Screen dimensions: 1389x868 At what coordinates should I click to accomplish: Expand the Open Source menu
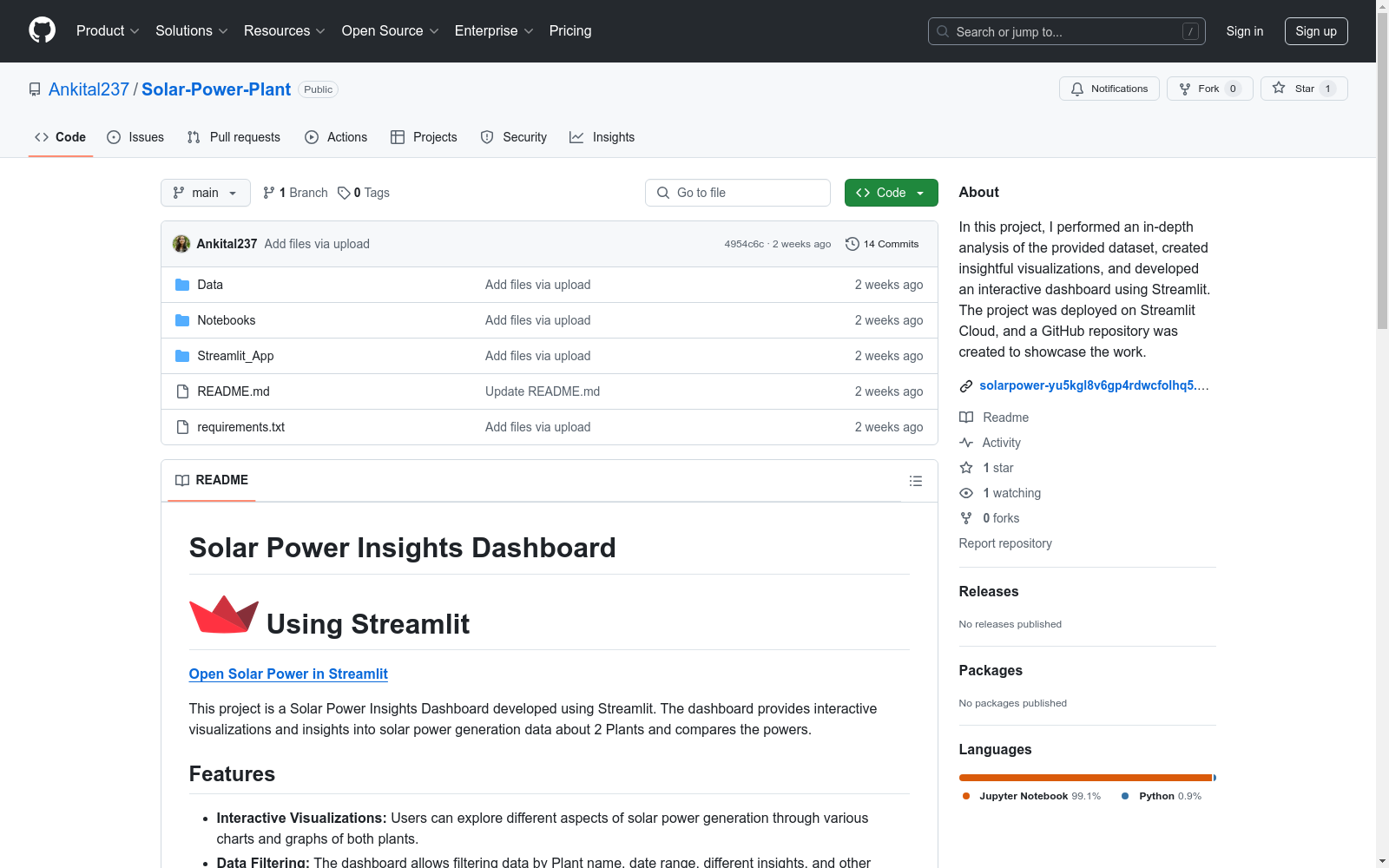391,30
